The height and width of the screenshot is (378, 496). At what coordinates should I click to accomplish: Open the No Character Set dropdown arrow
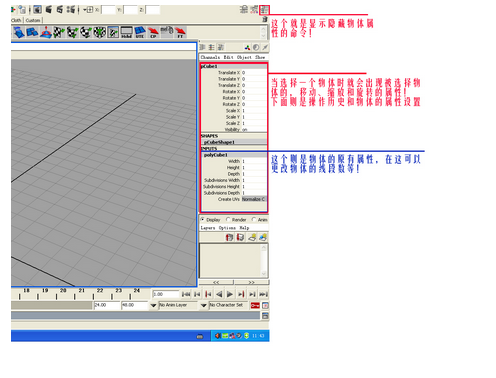(204, 305)
